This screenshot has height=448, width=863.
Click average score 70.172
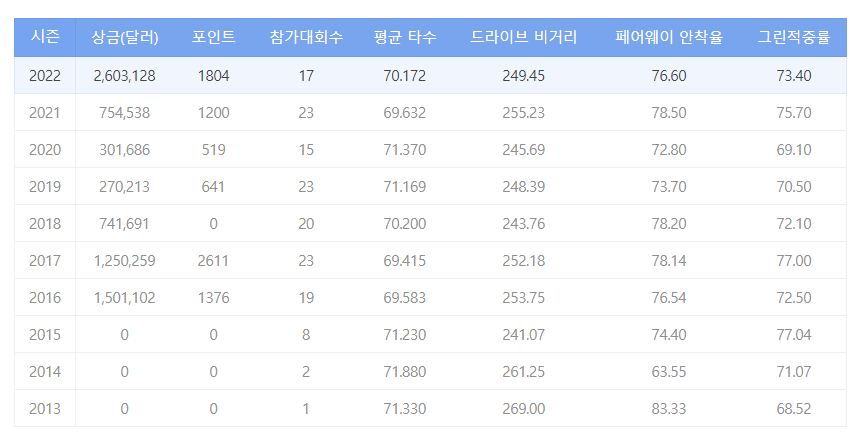click(405, 75)
